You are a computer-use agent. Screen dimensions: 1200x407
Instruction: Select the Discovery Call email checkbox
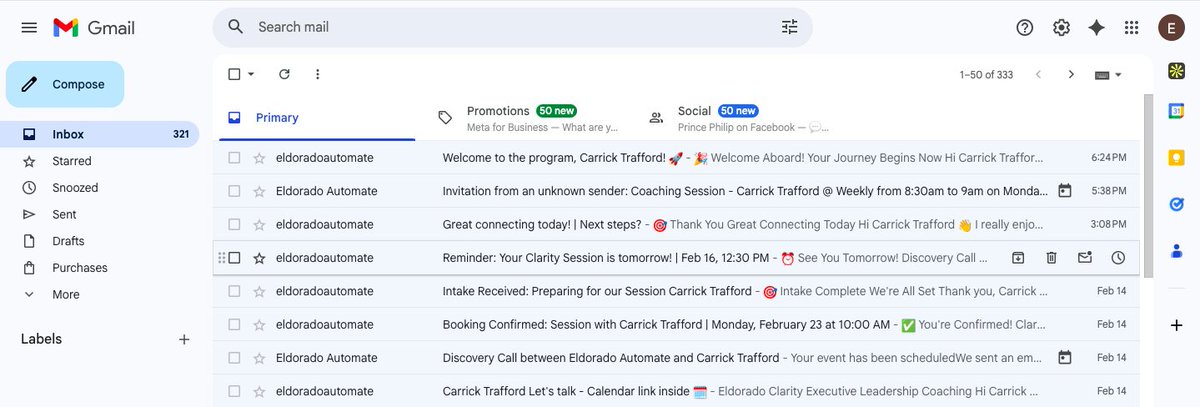click(234, 358)
